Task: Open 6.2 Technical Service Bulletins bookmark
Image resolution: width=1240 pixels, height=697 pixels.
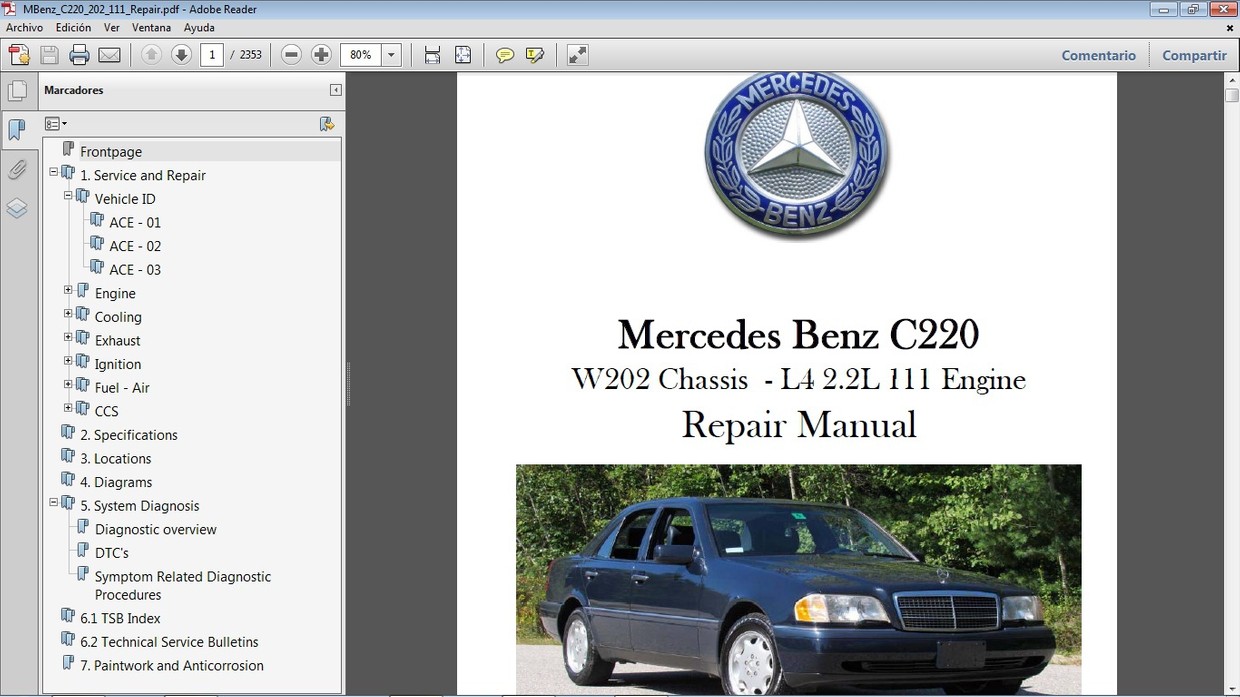Action: (169, 642)
